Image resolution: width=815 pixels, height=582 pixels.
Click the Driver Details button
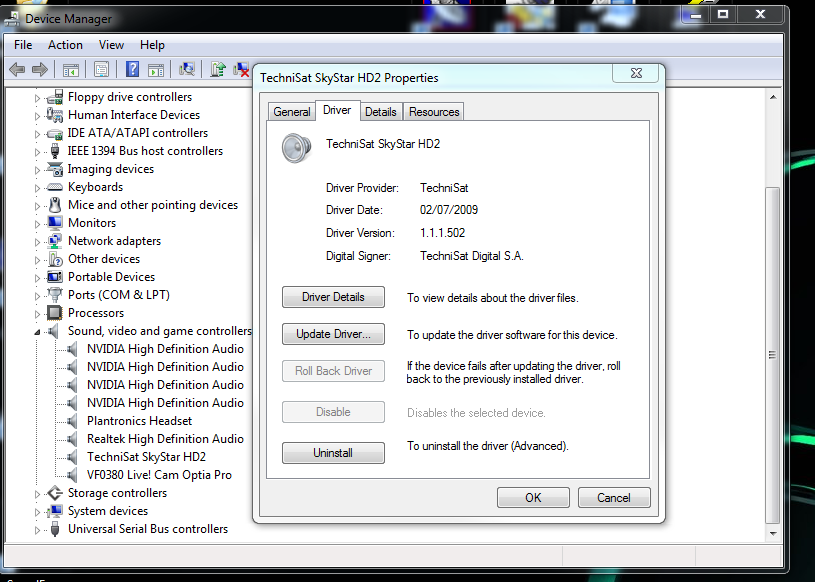coord(333,297)
